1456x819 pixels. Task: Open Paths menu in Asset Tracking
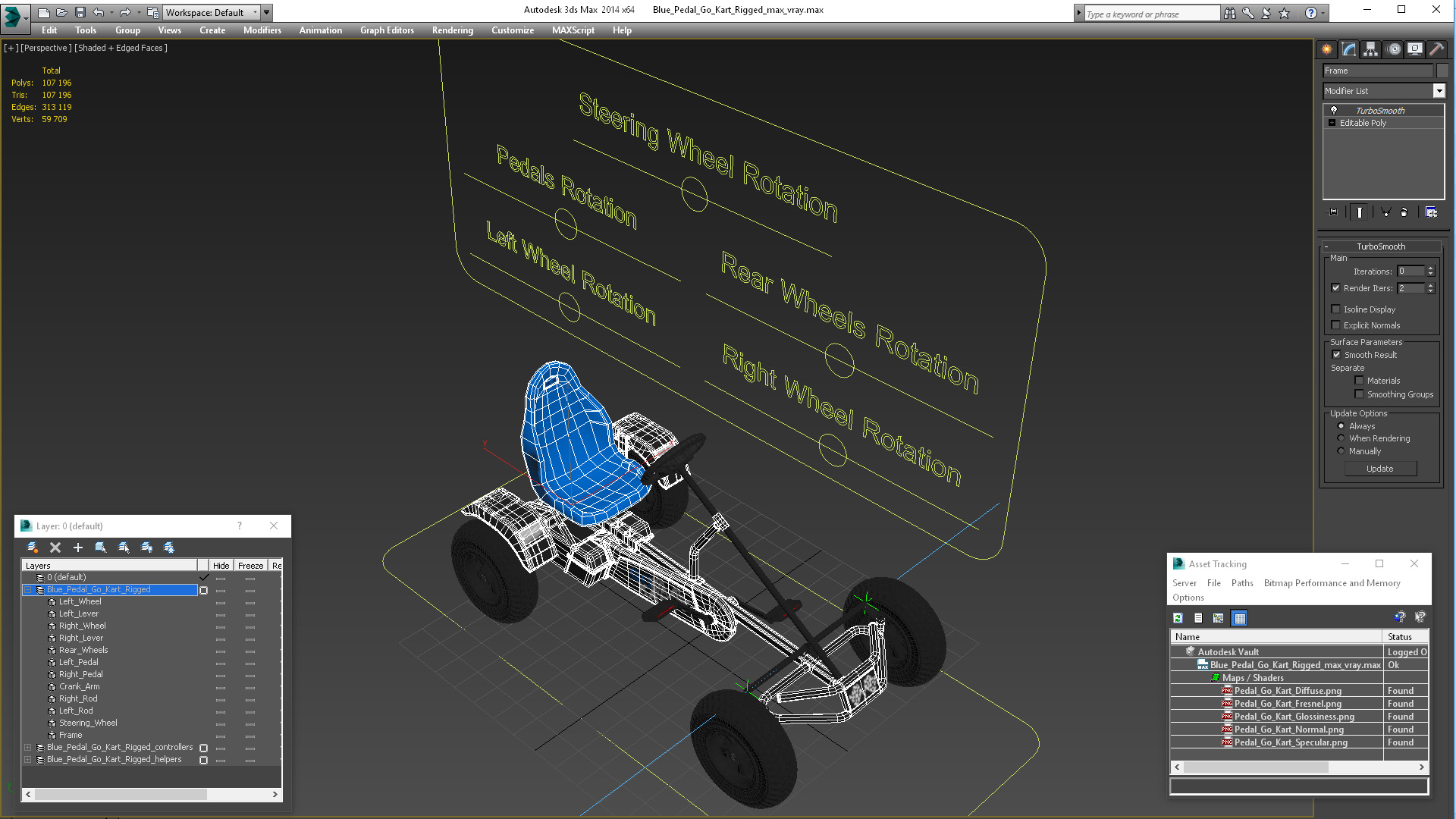(1242, 583)
